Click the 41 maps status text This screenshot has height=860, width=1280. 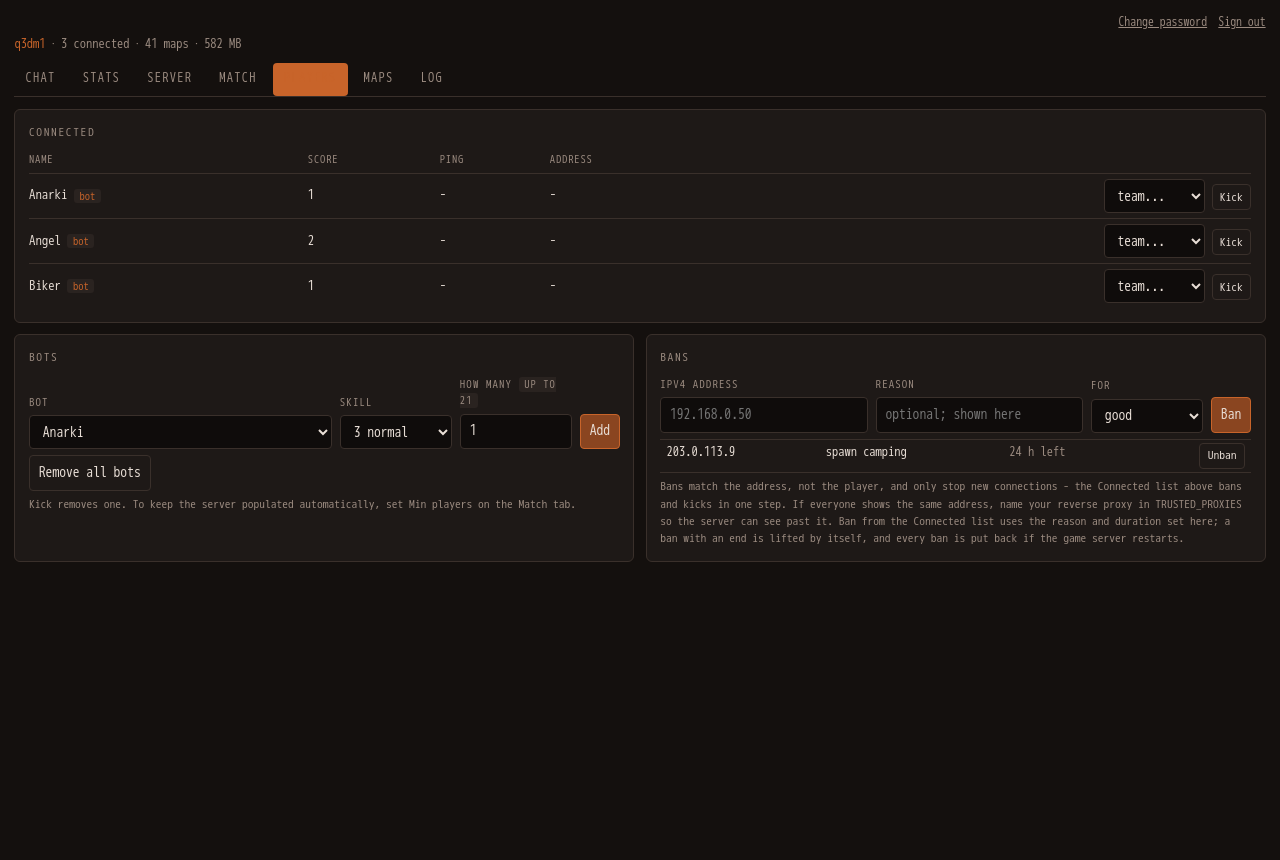coord(167,44)
